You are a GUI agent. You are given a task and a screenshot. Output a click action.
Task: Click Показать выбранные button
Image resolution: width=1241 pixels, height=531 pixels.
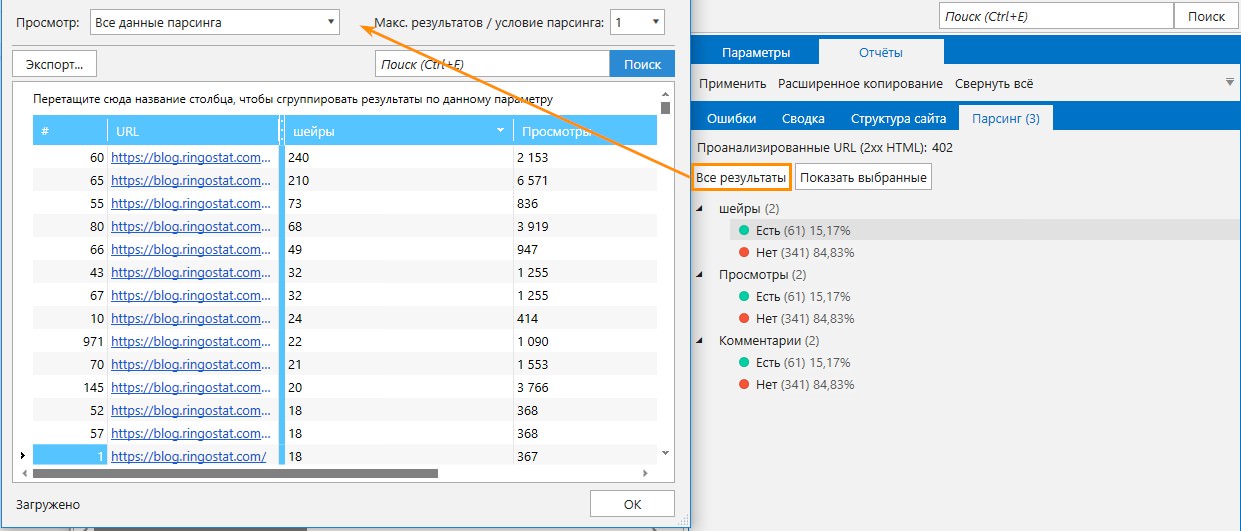tap(863, 178)
